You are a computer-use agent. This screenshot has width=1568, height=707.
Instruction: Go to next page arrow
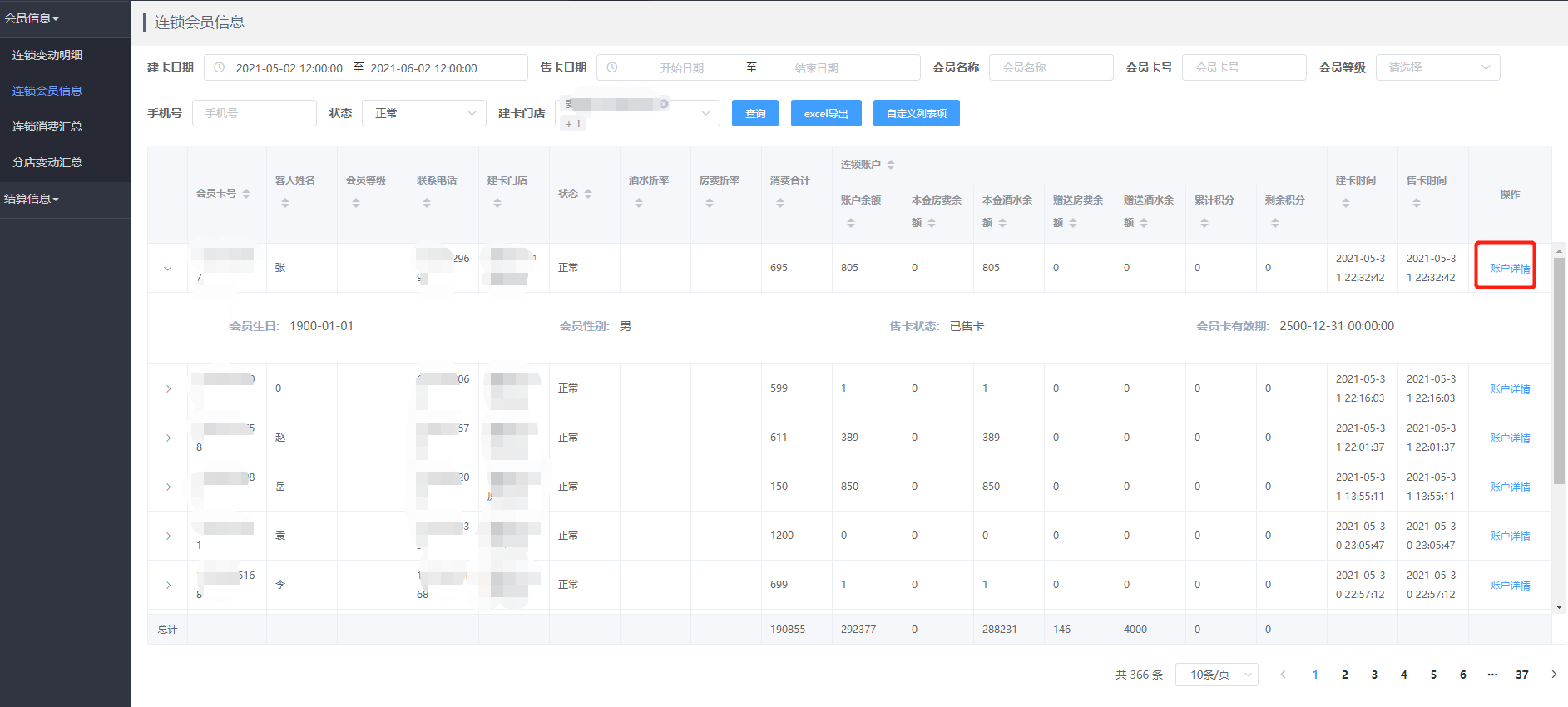(x=1553, y=675)
